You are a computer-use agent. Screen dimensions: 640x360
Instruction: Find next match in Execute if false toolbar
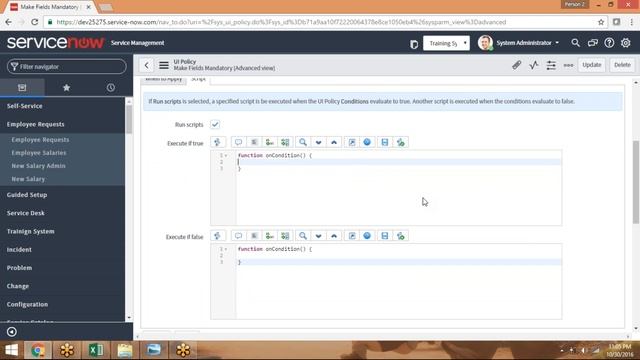click(x=318, y=236)
